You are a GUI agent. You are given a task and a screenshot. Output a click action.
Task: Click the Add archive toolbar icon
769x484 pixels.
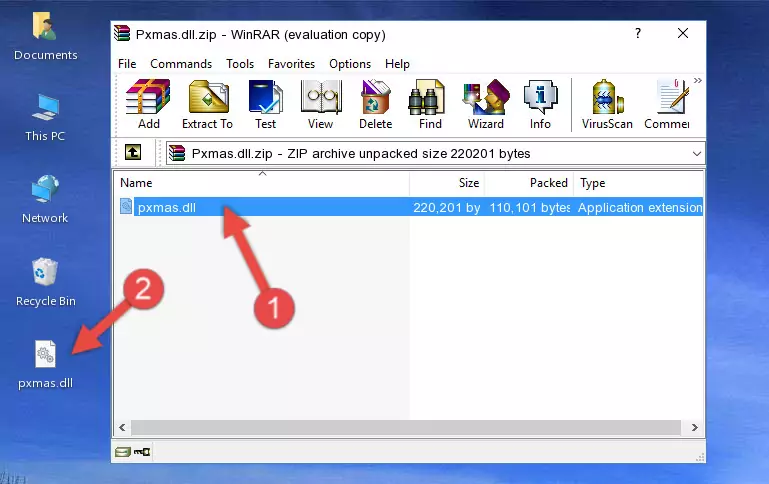148,104
